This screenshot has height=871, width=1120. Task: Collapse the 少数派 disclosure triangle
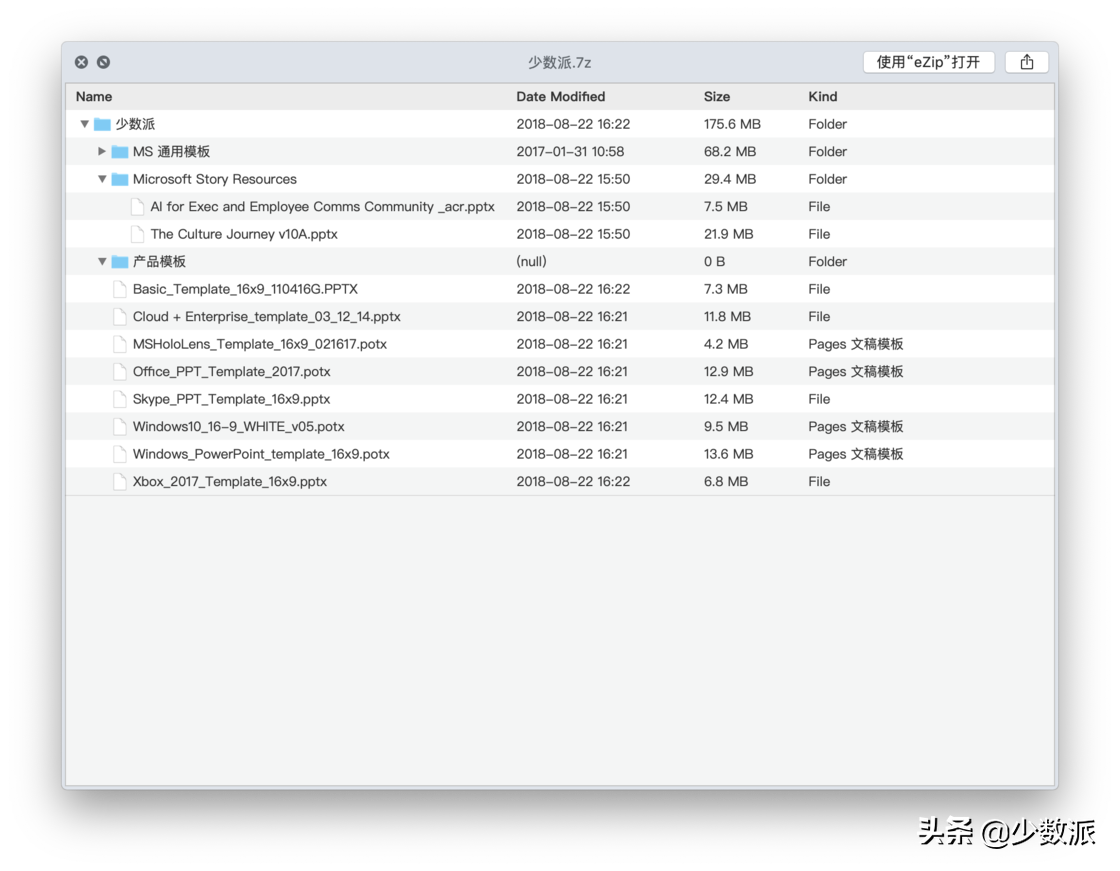84,123
